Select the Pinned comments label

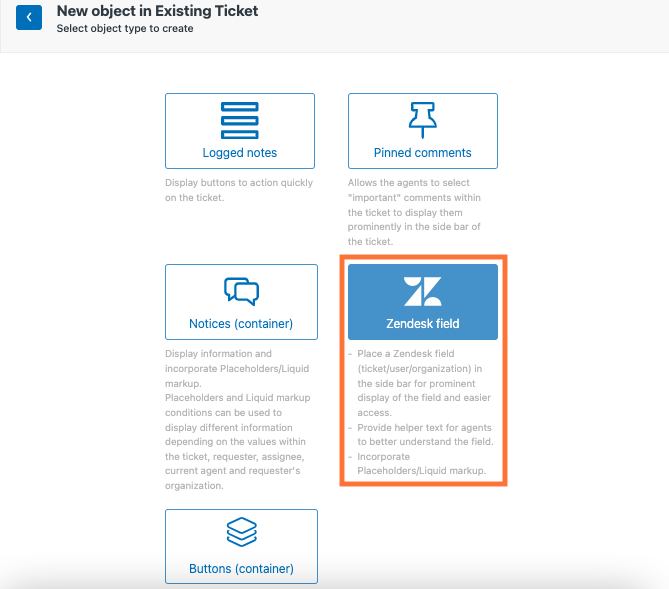point(422,153)
